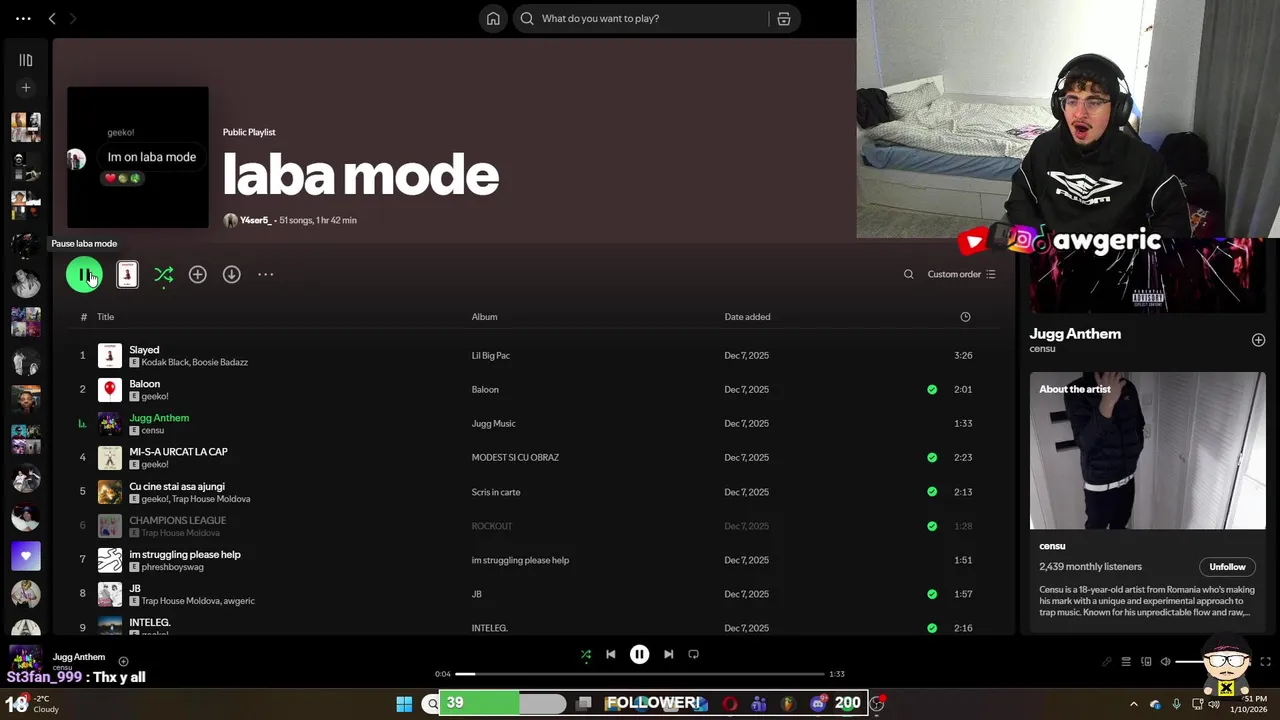1280x720 pixels.
Task: Toggle saved checkmark for INTELEG.
Action: pyautogui.click(x=932, y=628)
